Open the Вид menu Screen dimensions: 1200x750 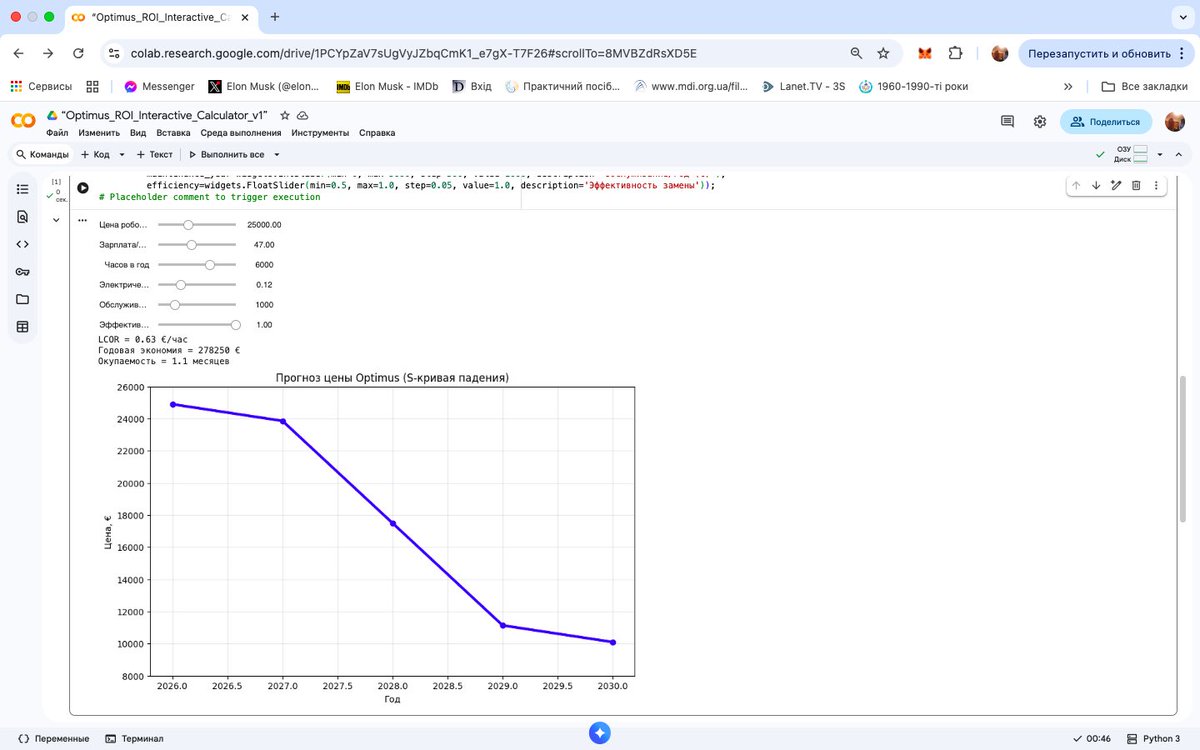click(x=138, y=133)
